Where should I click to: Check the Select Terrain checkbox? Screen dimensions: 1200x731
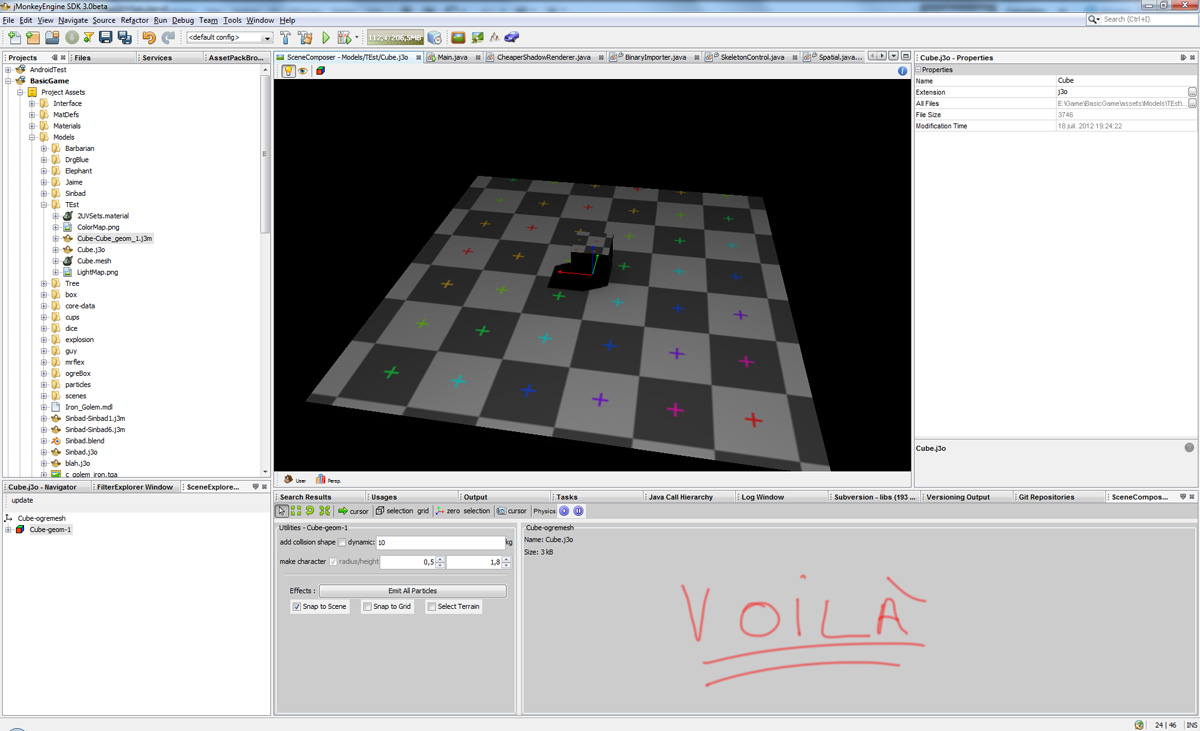432,607
